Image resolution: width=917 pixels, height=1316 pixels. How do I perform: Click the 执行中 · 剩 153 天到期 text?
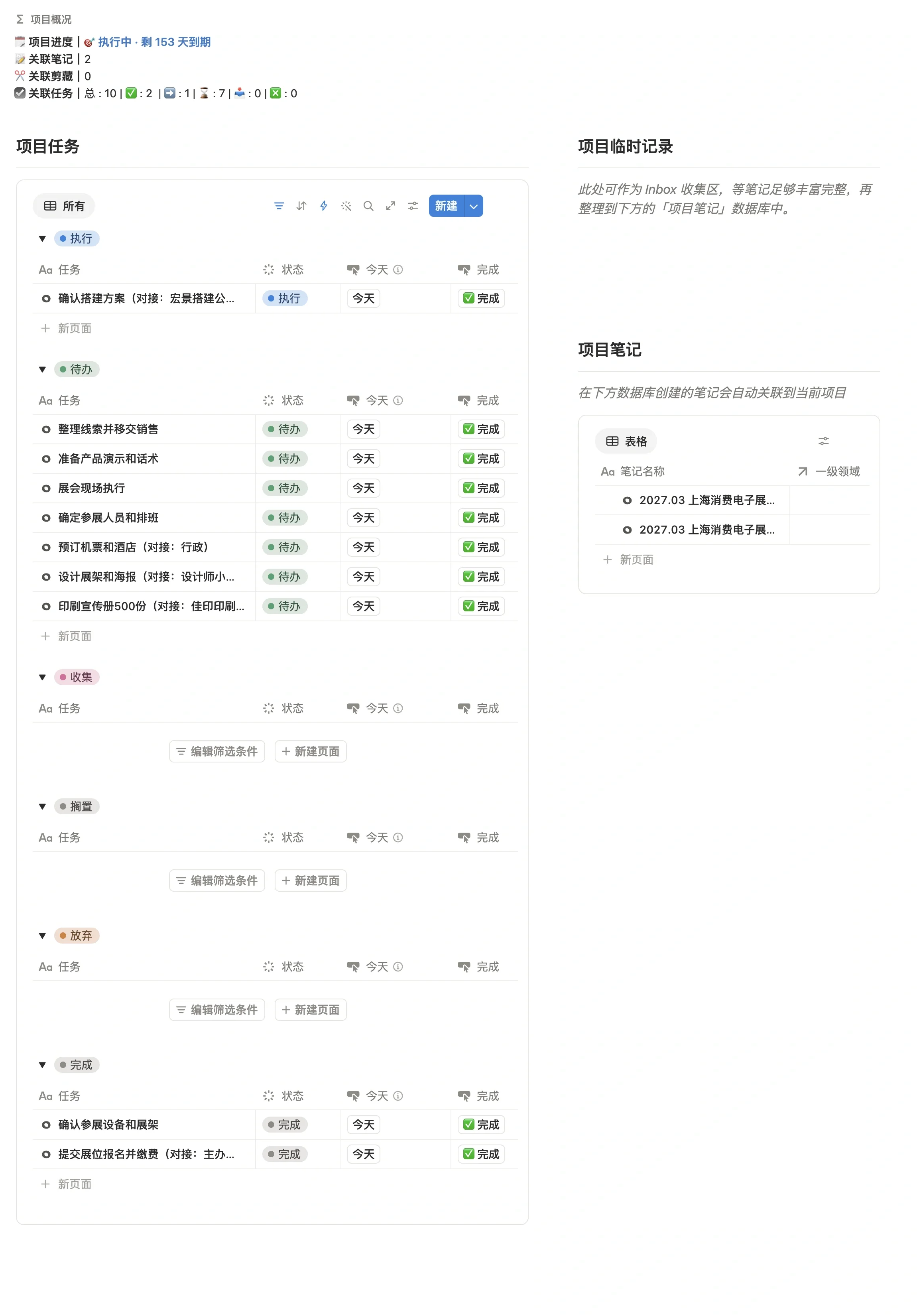(x=154, y=42)
